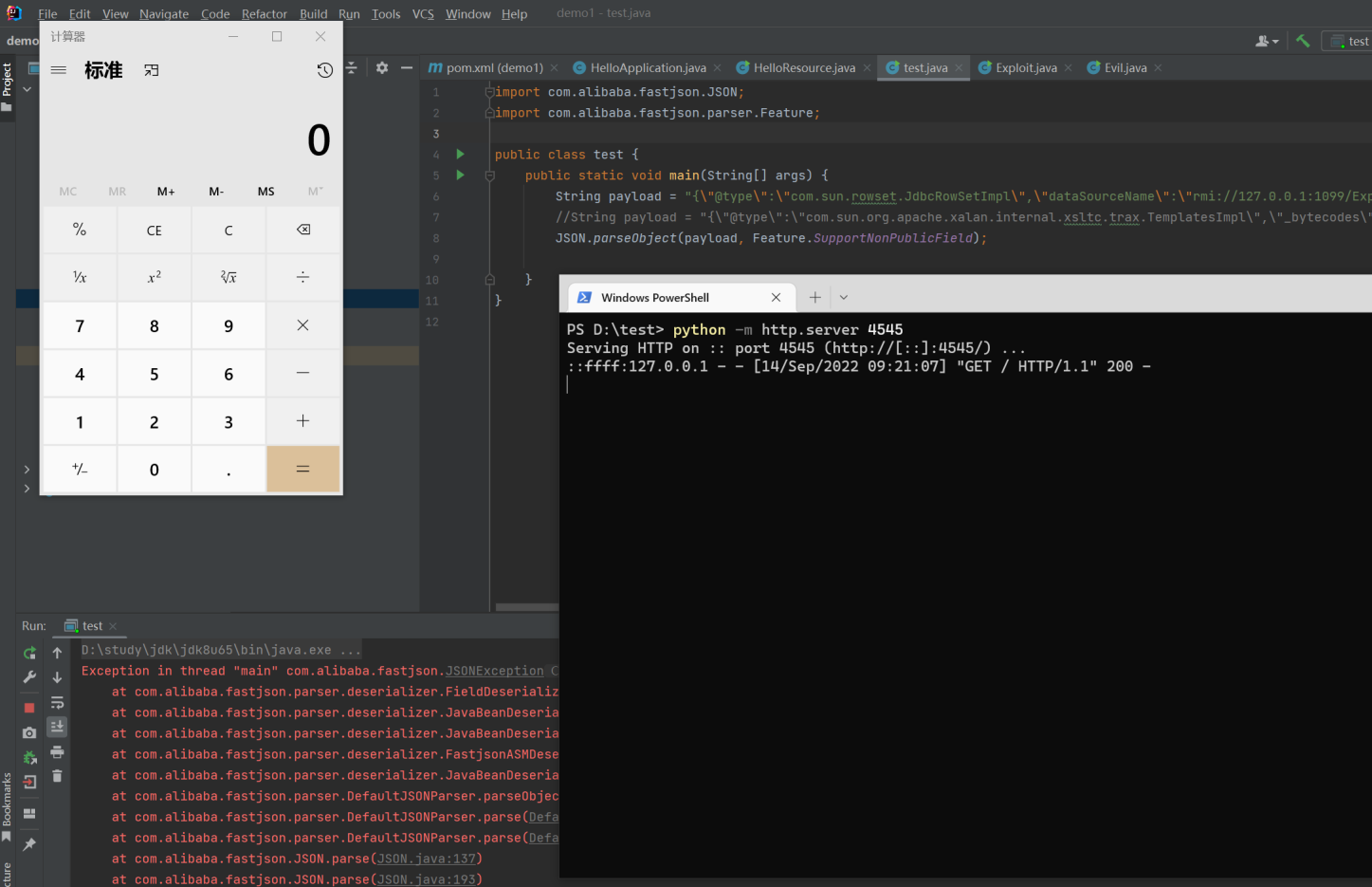Click calculator MS memory store

(x=266, y=192)
